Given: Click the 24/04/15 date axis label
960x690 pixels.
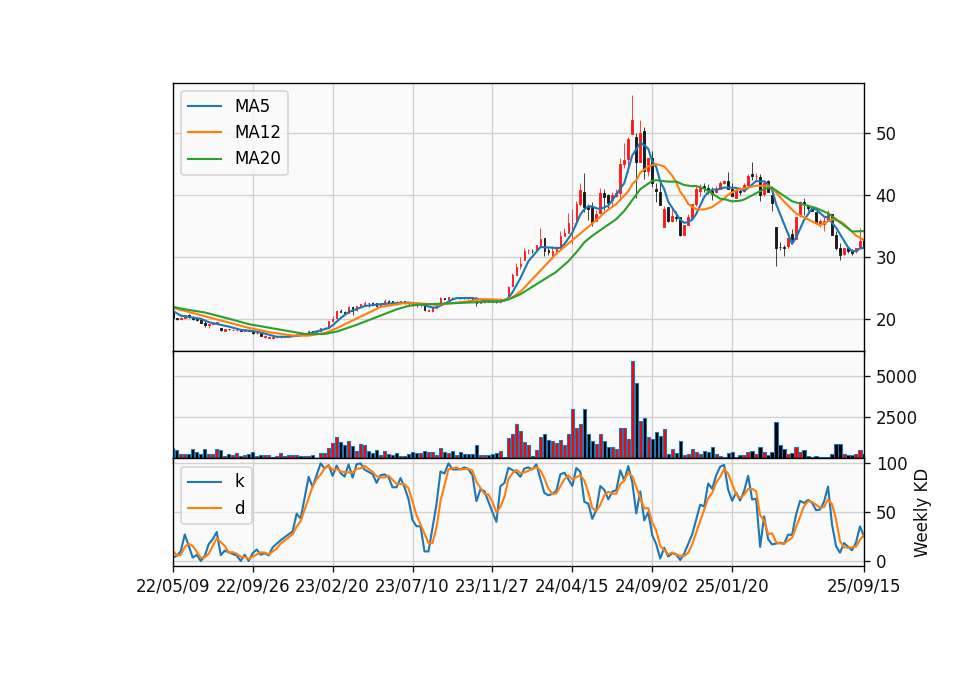Looking at the screenshot, I should click(x=572, y=586).
